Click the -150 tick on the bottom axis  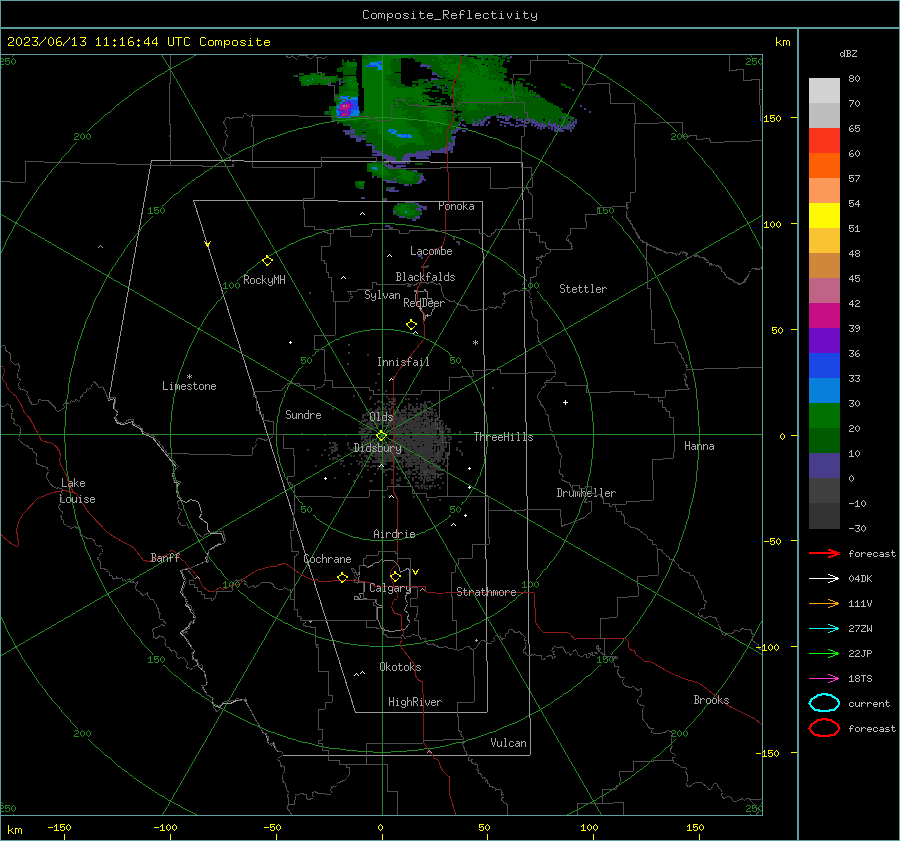[x=59, y=827]
